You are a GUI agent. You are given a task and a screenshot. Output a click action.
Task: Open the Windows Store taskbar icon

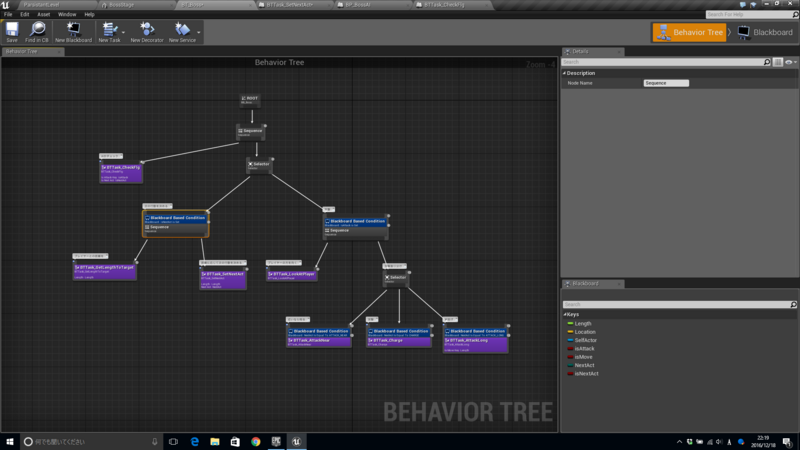pos(235,441)
